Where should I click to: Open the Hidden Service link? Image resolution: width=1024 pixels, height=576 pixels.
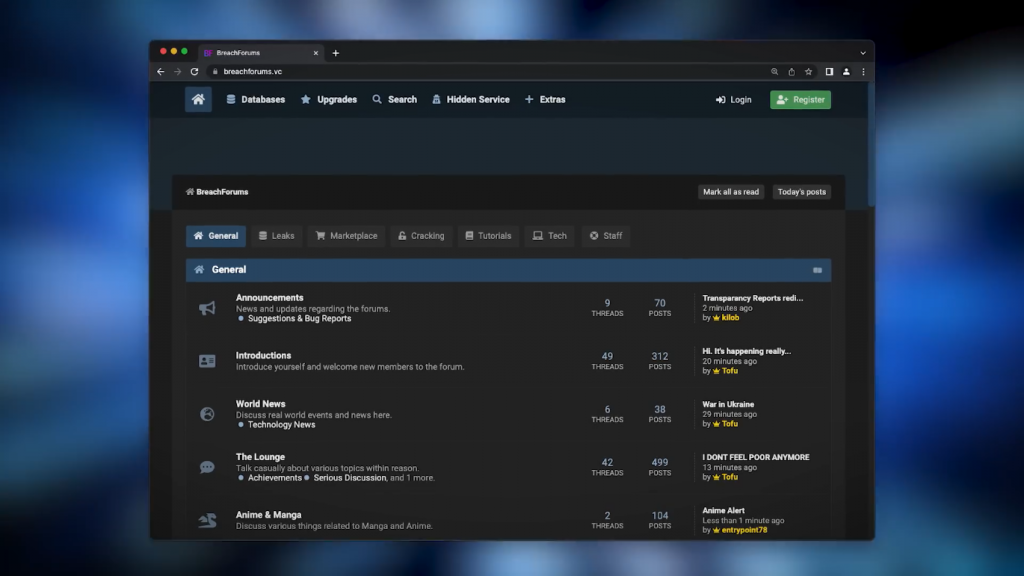coord(471,99)
